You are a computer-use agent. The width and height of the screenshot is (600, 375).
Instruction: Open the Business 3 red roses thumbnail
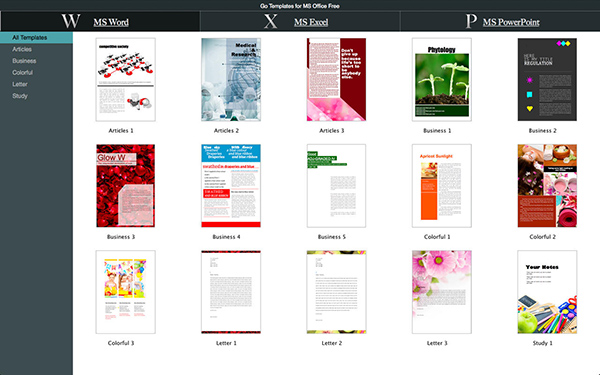pos(126,186)
